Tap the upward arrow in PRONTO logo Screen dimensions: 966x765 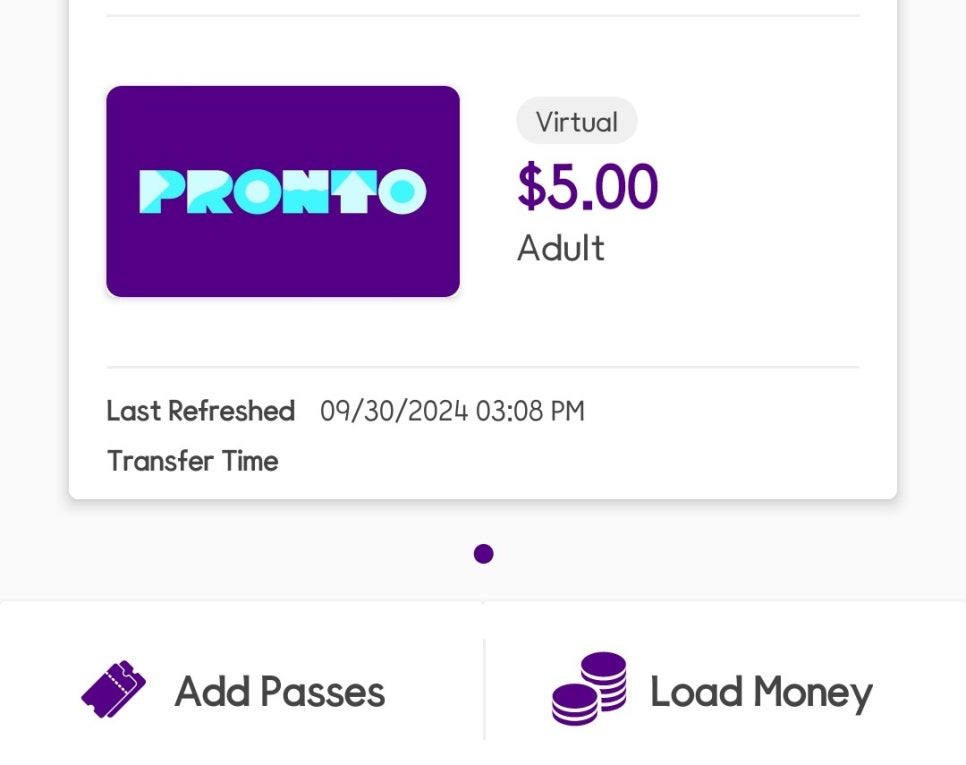tap(354, 192)
